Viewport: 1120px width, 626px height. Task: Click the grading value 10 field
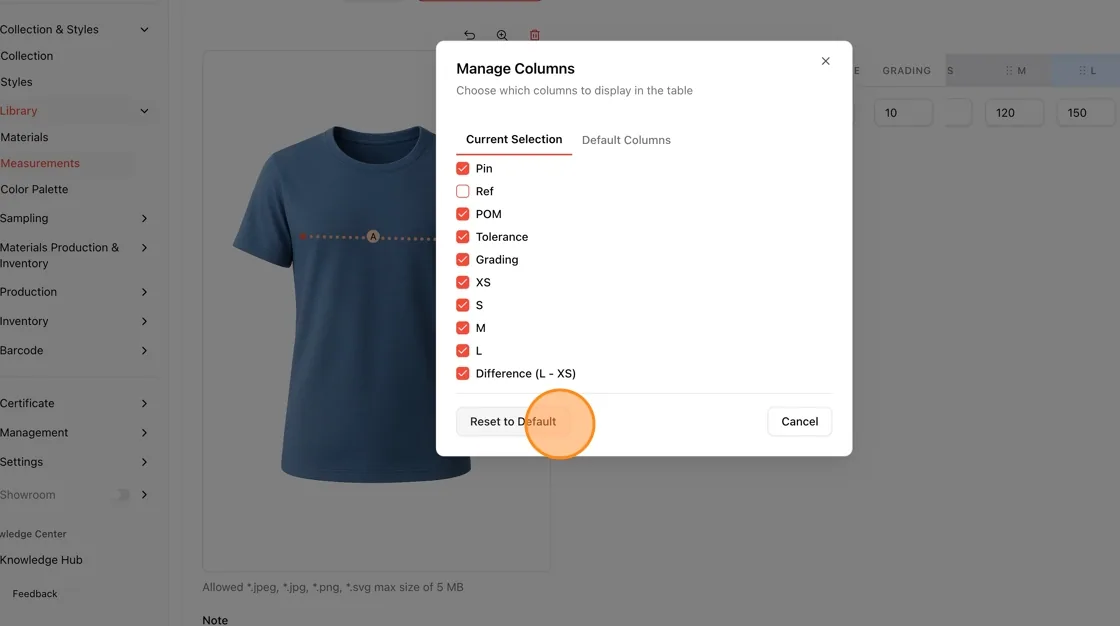coord(904,113)
